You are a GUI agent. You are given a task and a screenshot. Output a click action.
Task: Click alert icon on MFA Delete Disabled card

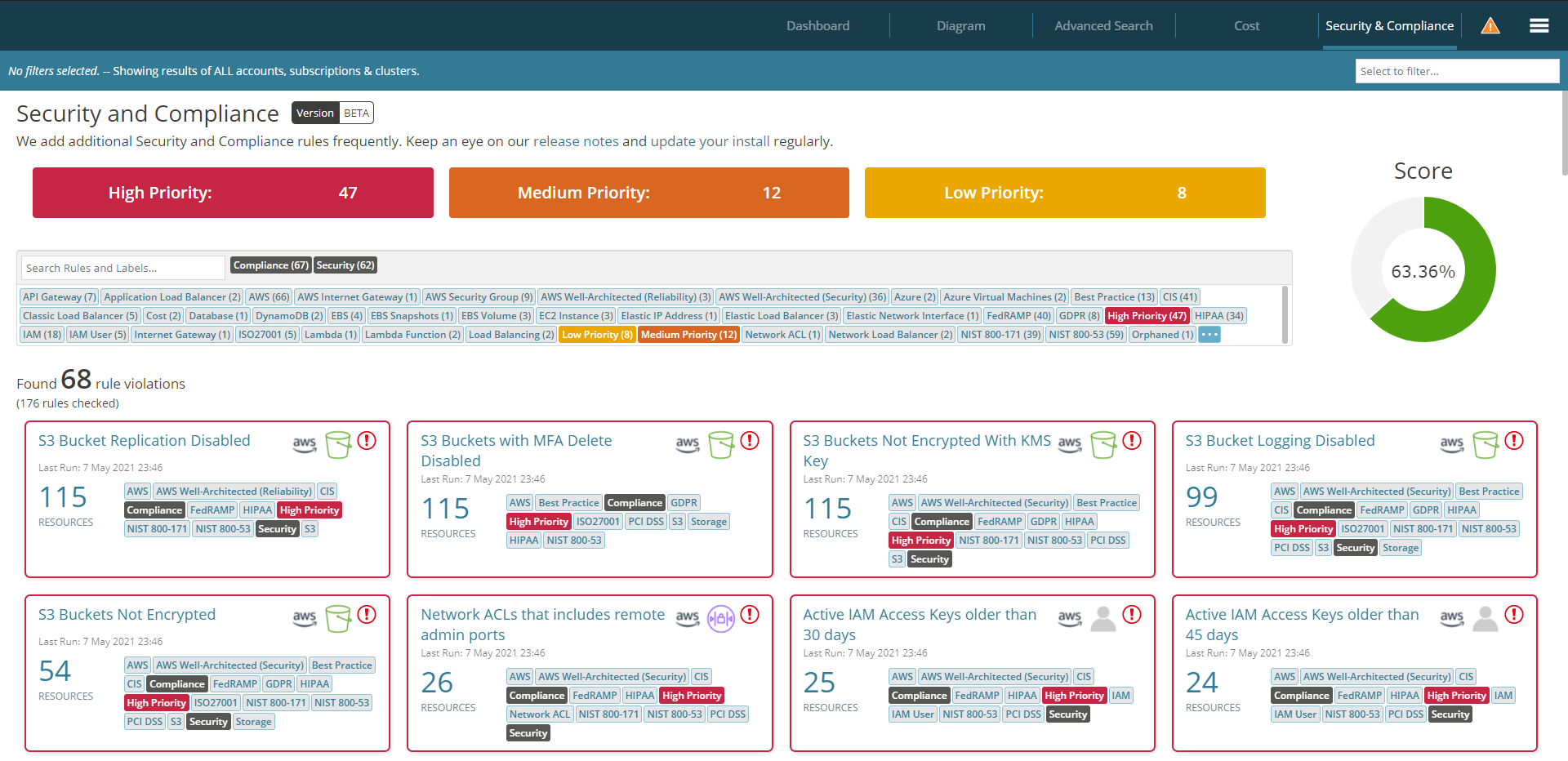[x=750, y=441]
